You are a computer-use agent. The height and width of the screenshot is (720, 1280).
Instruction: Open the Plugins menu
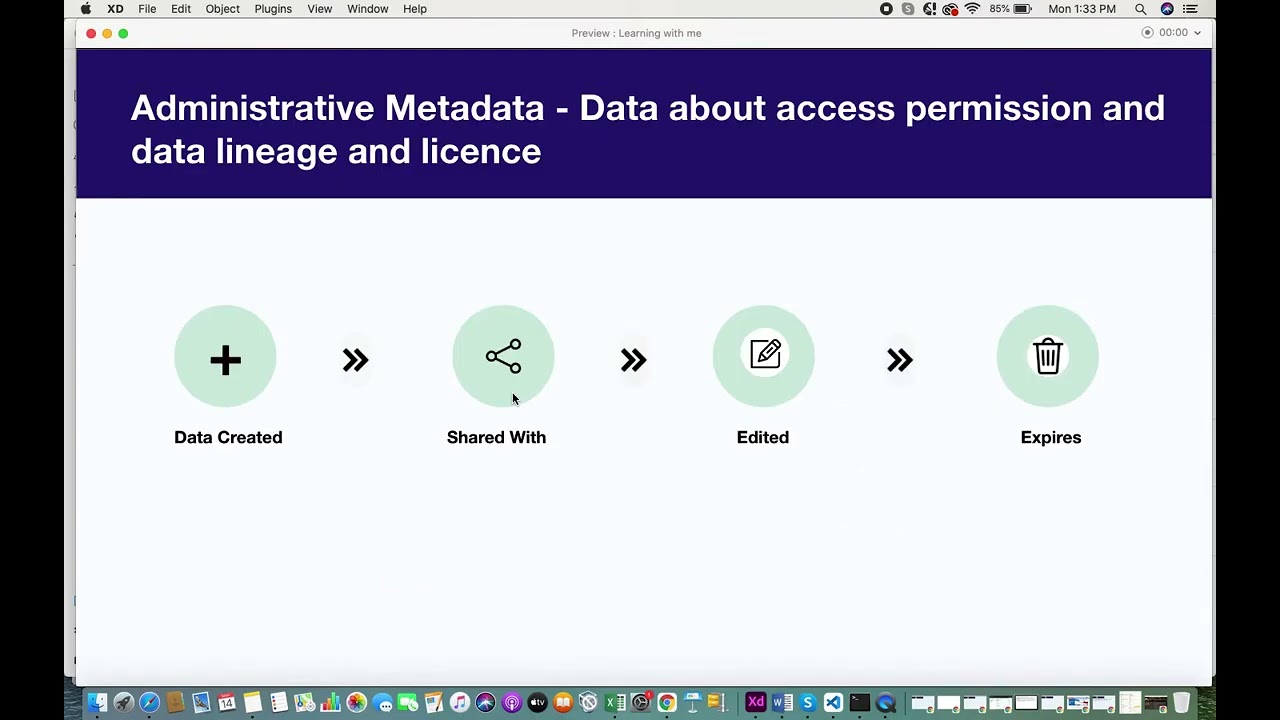pyautogui.click(x=273, y=9)
